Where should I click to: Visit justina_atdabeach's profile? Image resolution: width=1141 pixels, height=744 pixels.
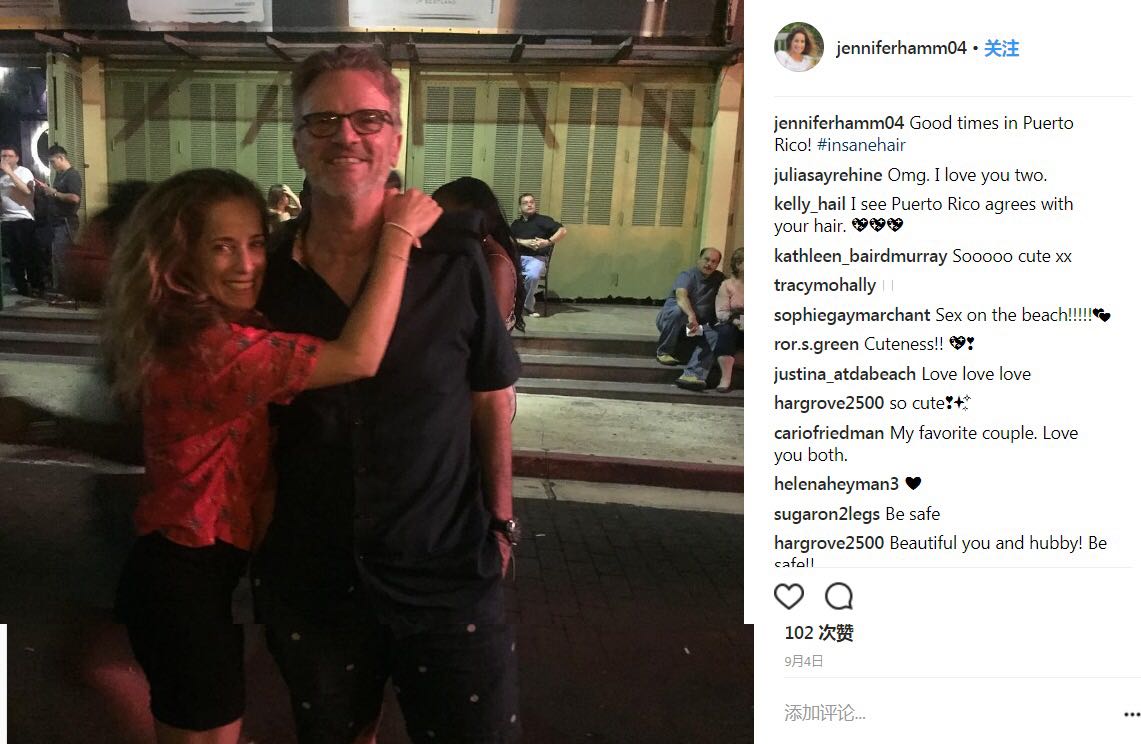point(845,373)
